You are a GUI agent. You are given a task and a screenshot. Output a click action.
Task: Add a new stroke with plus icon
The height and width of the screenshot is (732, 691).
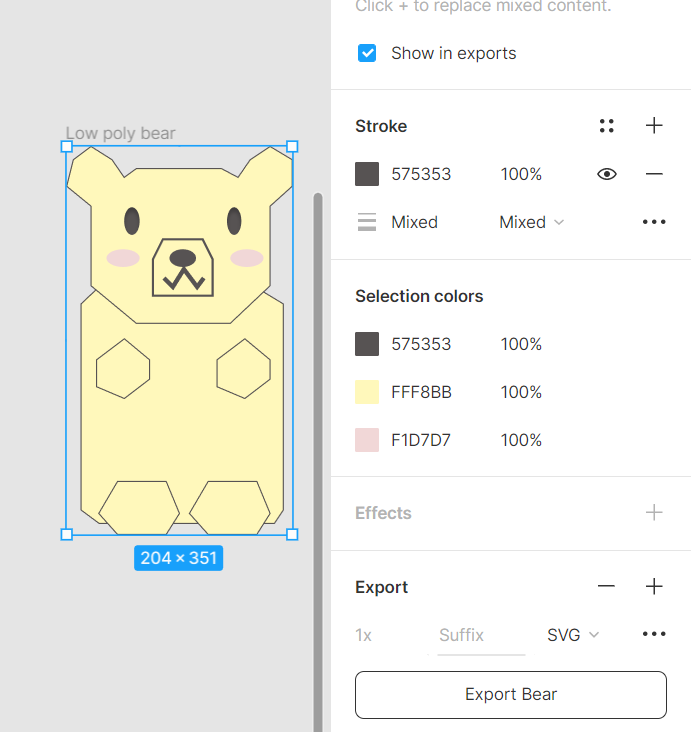654,126
